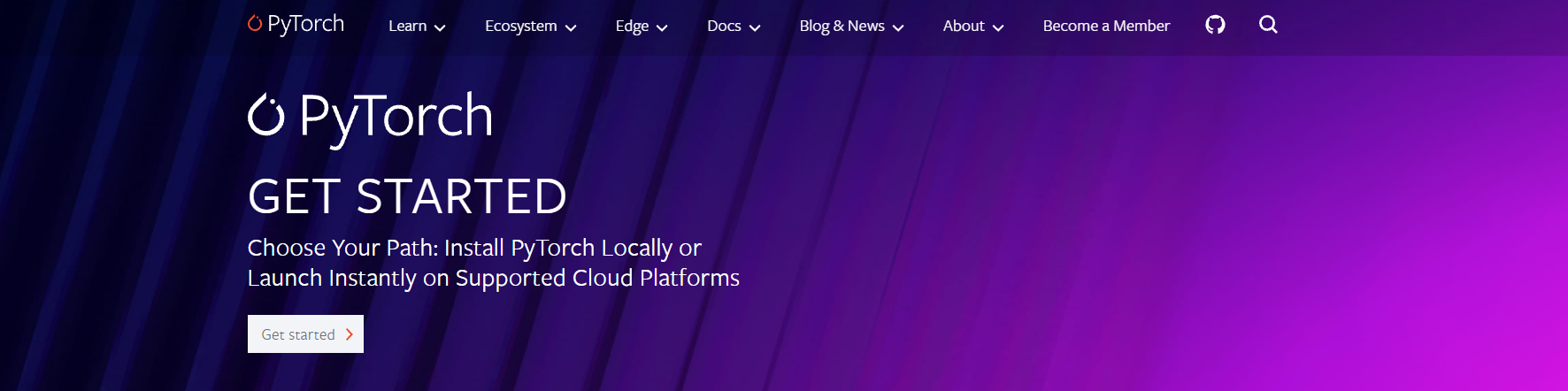Click the 'Choose Your Path' subtitle text
This screenshot has height=391, width=1568.
pos(494,263)
